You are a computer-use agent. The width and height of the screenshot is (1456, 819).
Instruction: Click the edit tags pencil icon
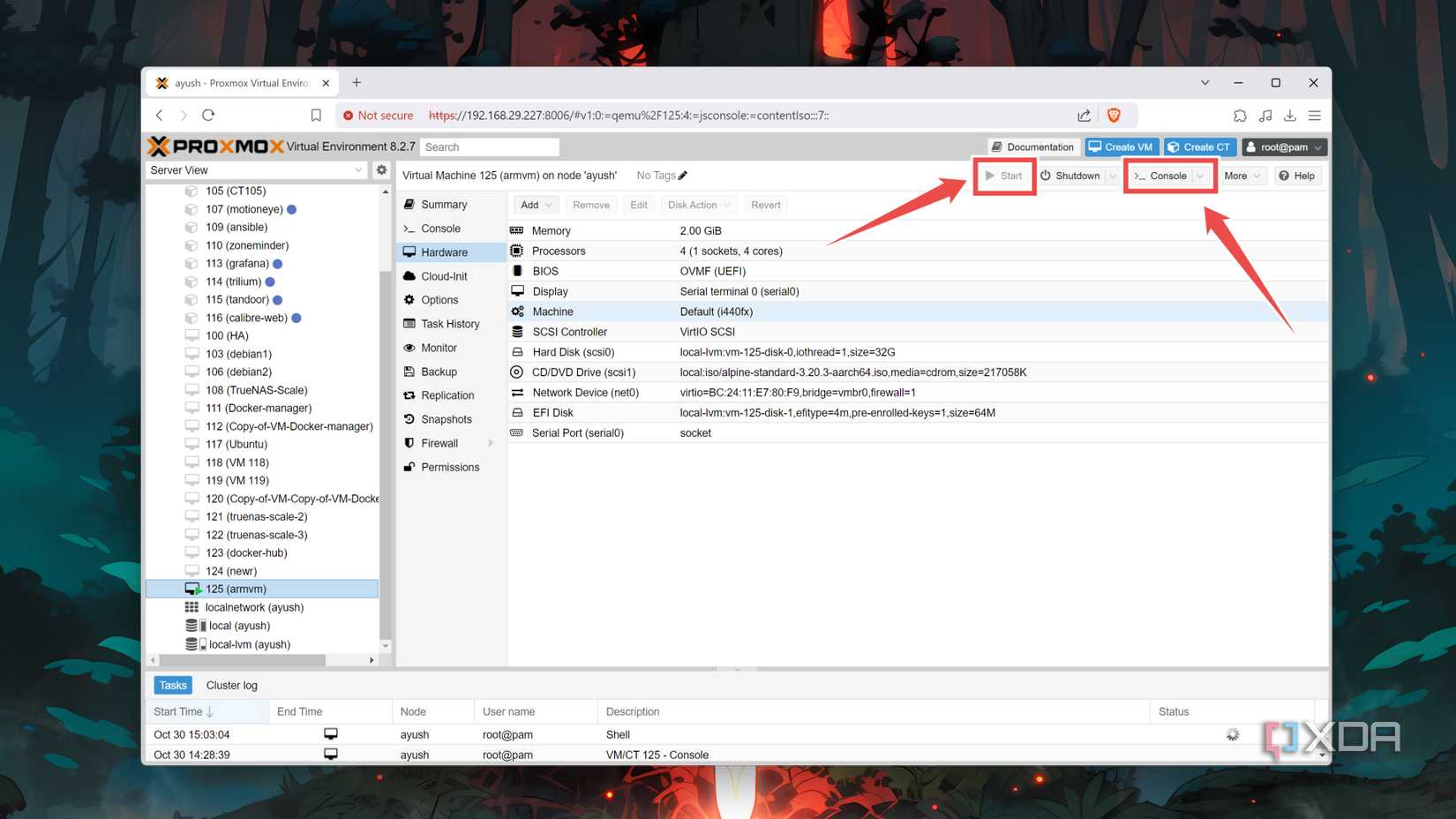coord(683,176)
